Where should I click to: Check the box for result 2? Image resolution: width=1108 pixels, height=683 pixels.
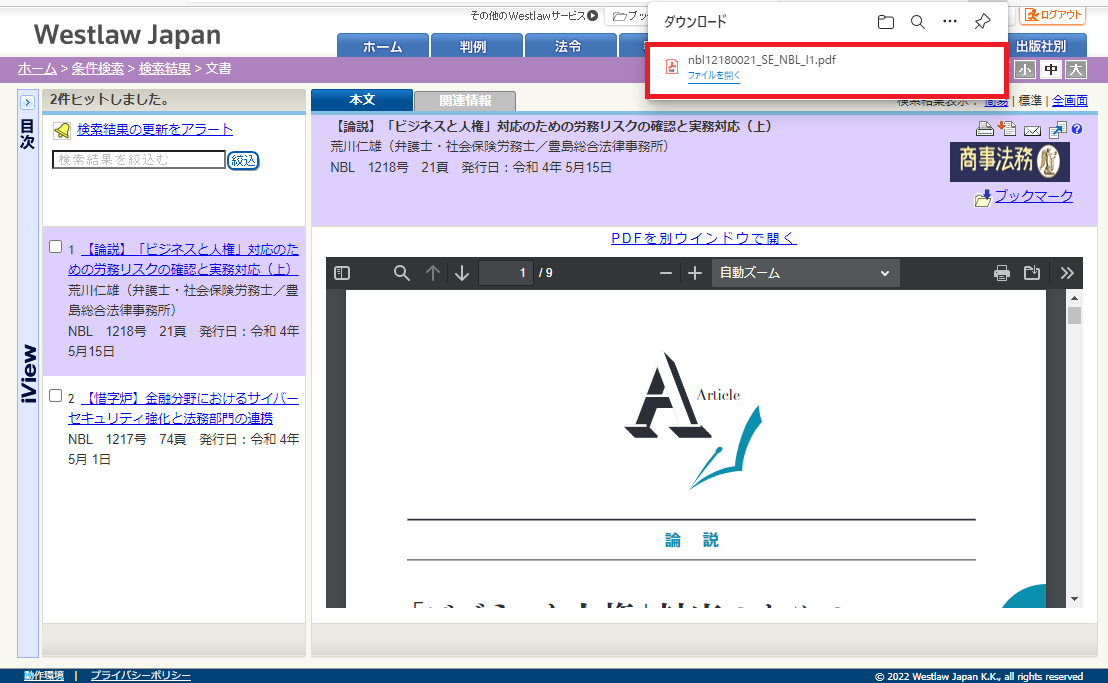tap(56, 396)
